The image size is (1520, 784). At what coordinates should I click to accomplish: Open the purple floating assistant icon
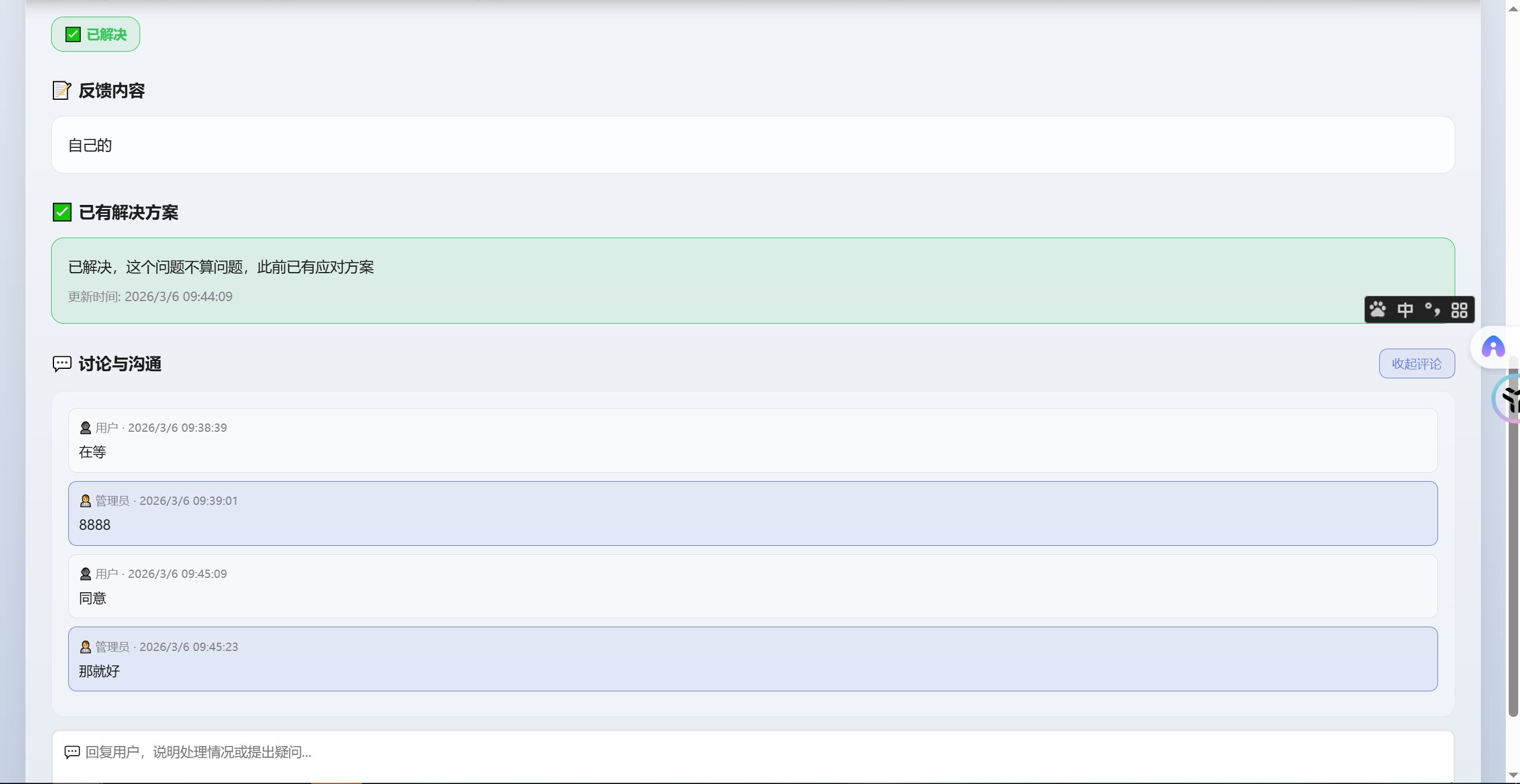pyautogui.click(x=1493, y=347)
